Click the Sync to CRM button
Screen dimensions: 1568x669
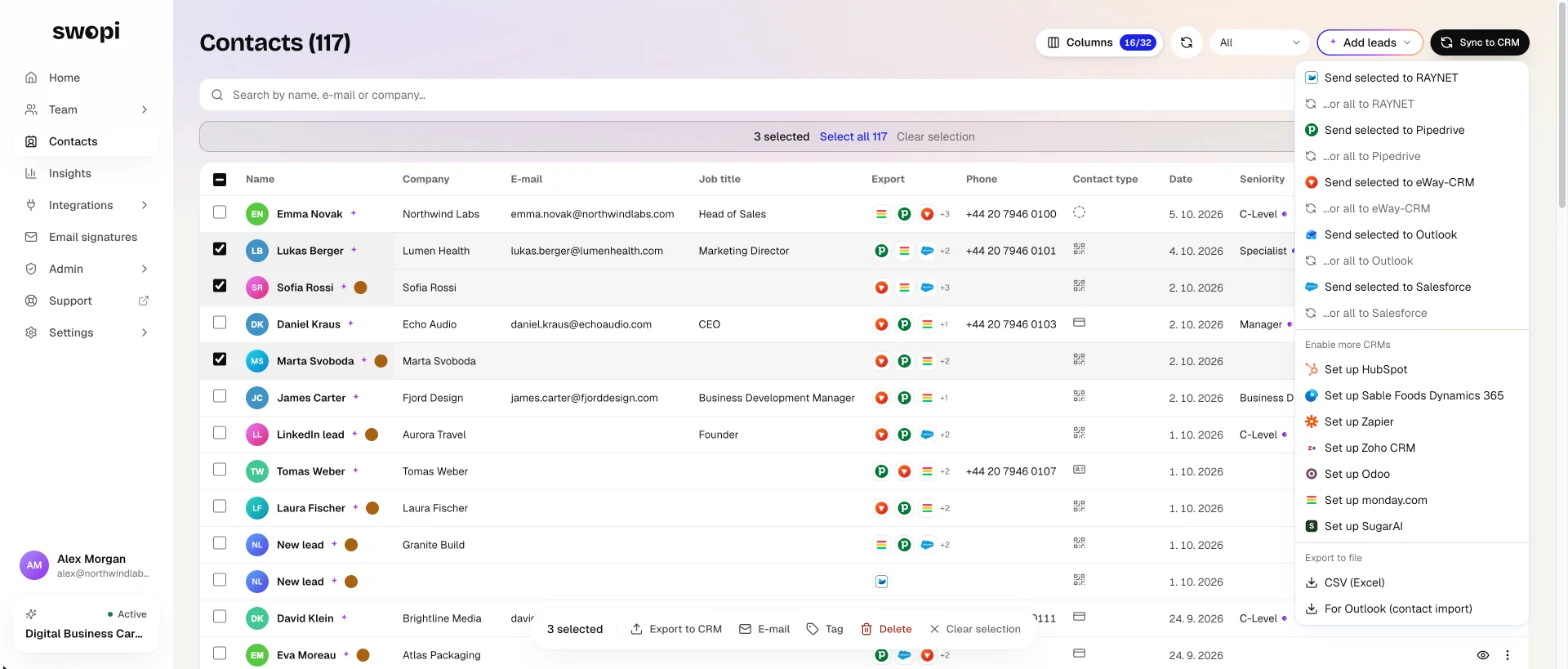pyautogui.click(x=1480, y=42)
